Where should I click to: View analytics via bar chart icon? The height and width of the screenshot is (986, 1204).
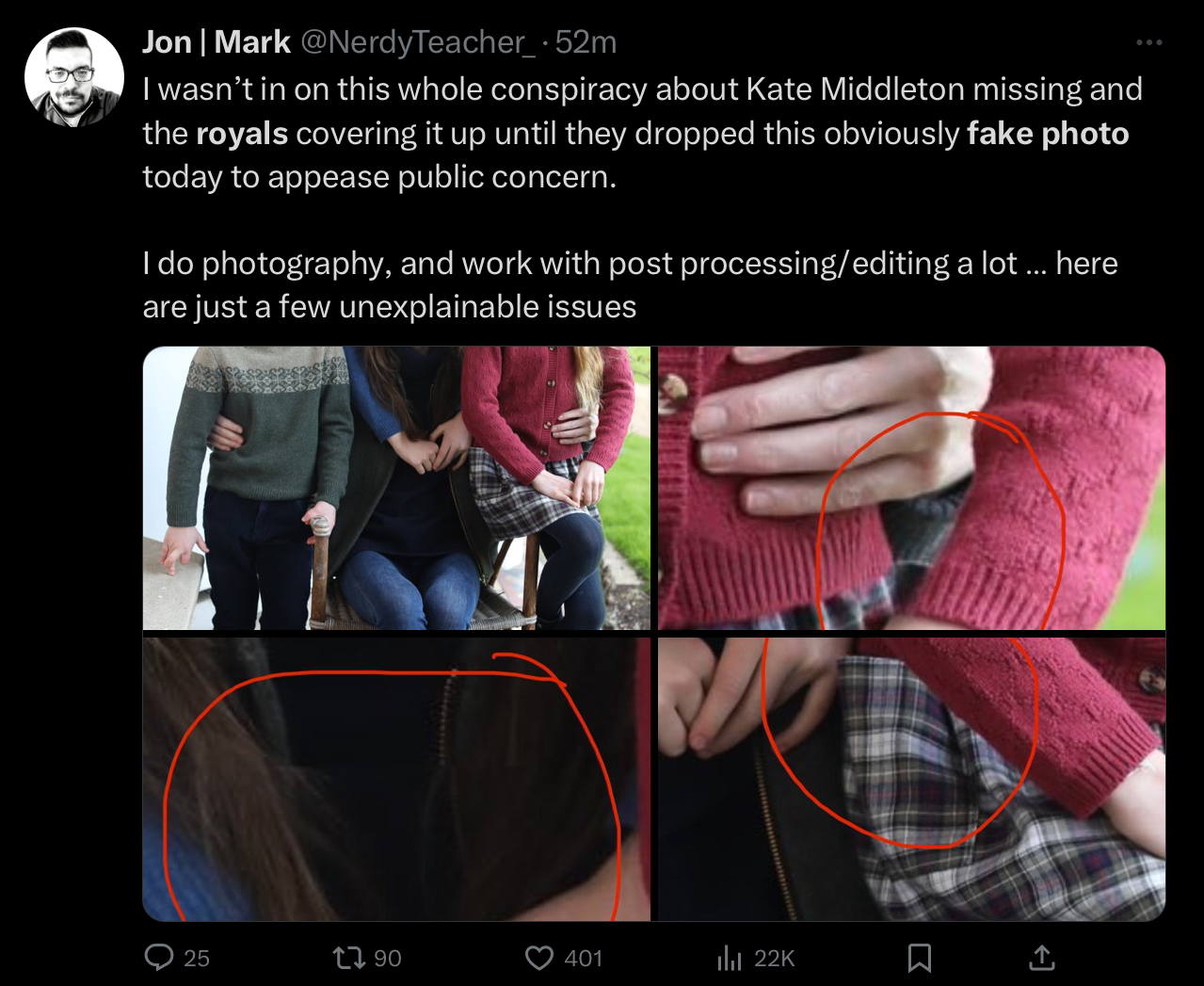[730, 958]
